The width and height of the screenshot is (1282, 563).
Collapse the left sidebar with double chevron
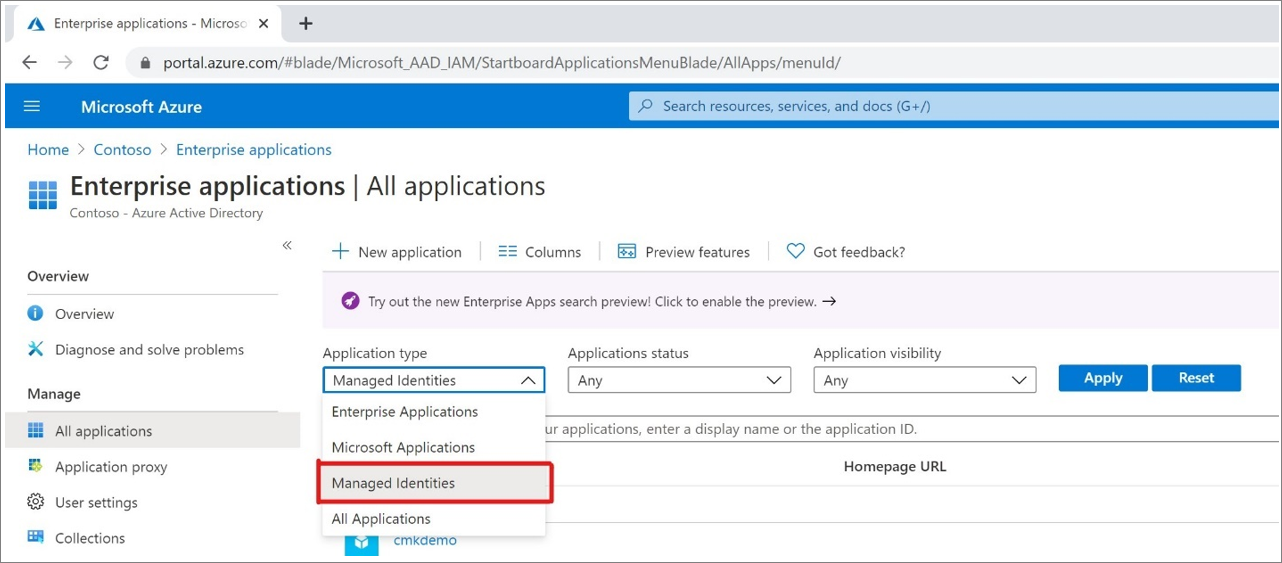point(287,245)
